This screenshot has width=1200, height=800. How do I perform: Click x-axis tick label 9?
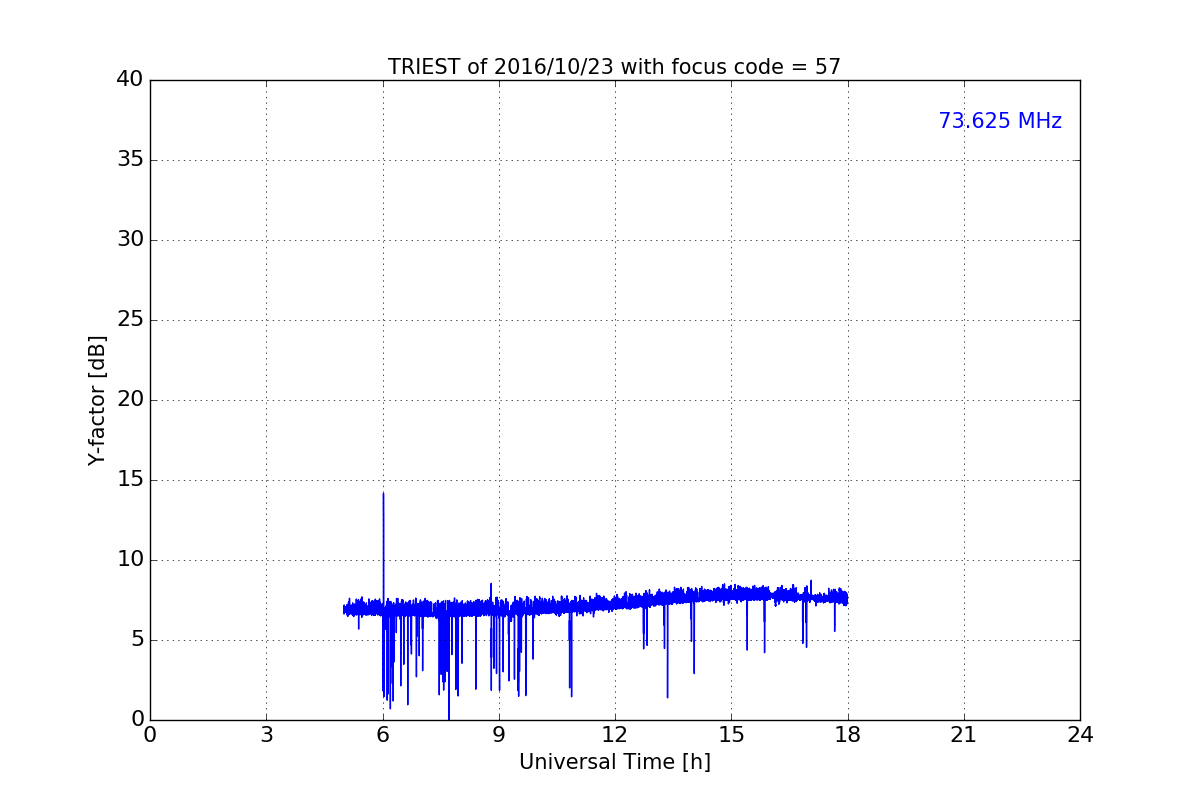[x=499, y=735]
